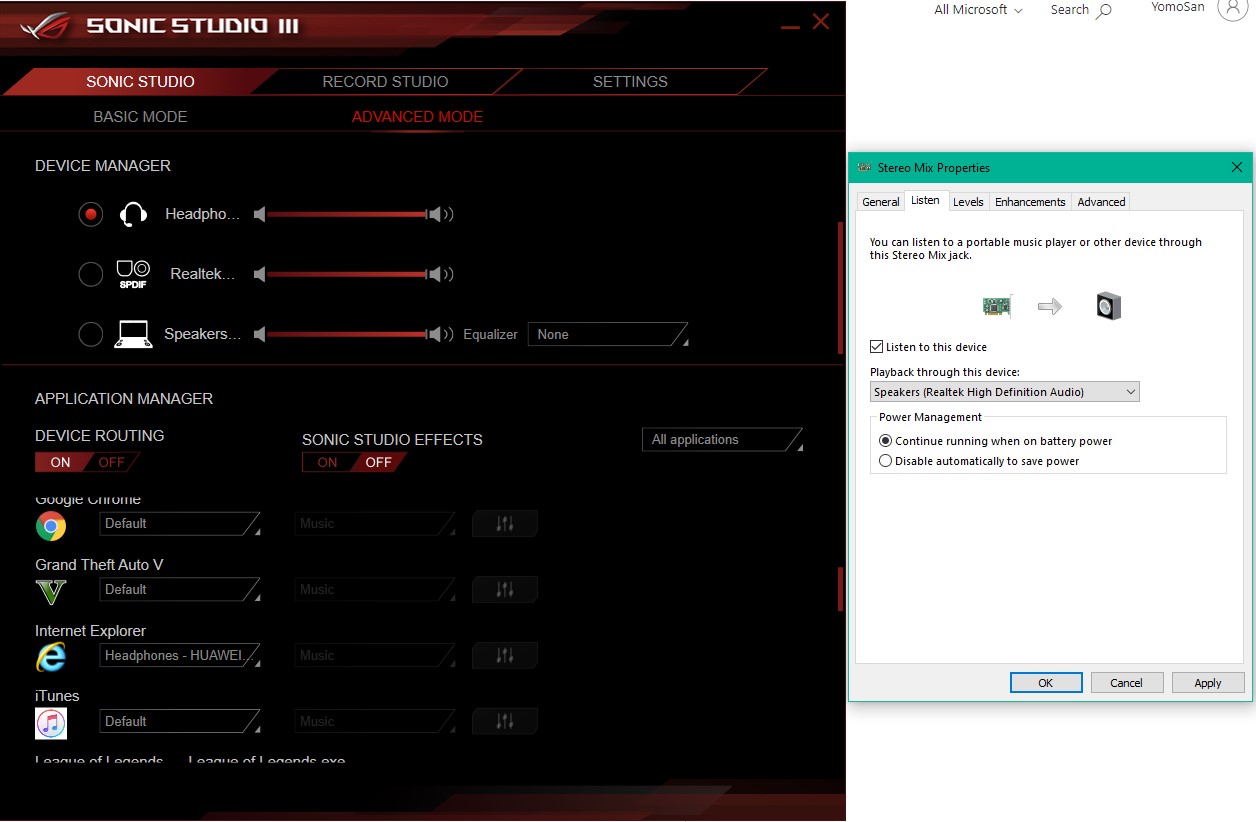Open equalizer settings for Grand Theft Auto V
This screenshot has height=822, width=1256.
pos(505,589)
